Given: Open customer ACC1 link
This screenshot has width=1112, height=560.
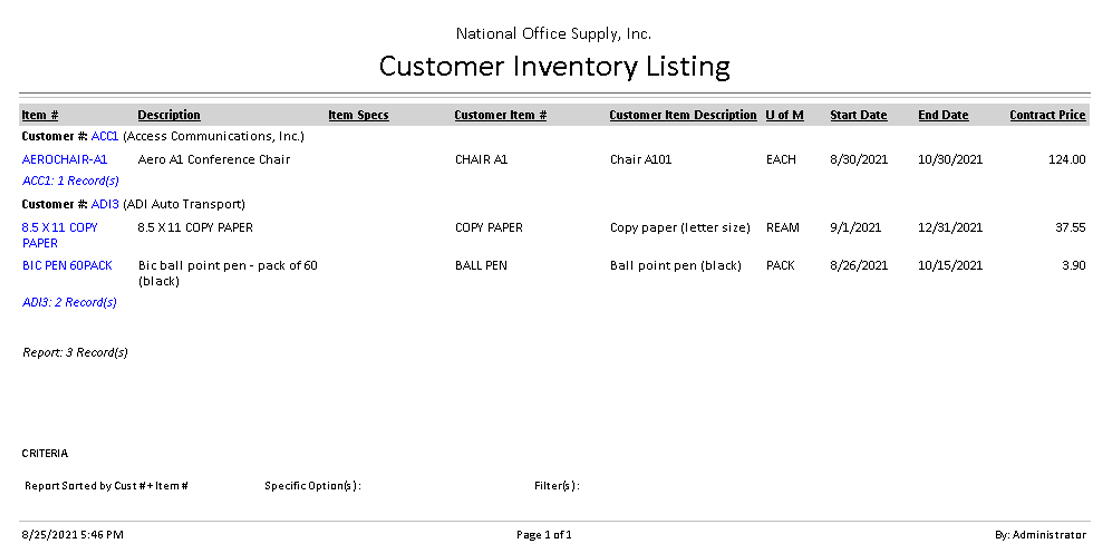Looking at the screenshot, I should (104, 136).
